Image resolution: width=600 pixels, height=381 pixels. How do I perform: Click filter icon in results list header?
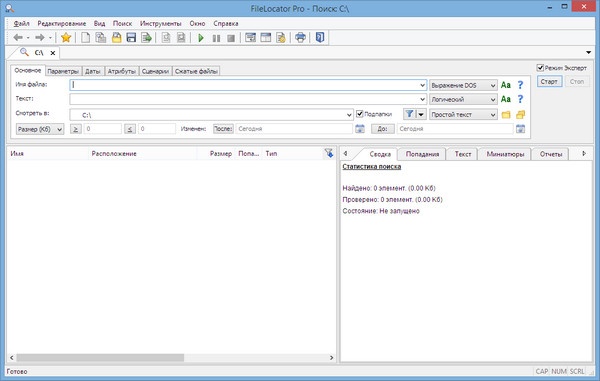(x=329, y=153)
